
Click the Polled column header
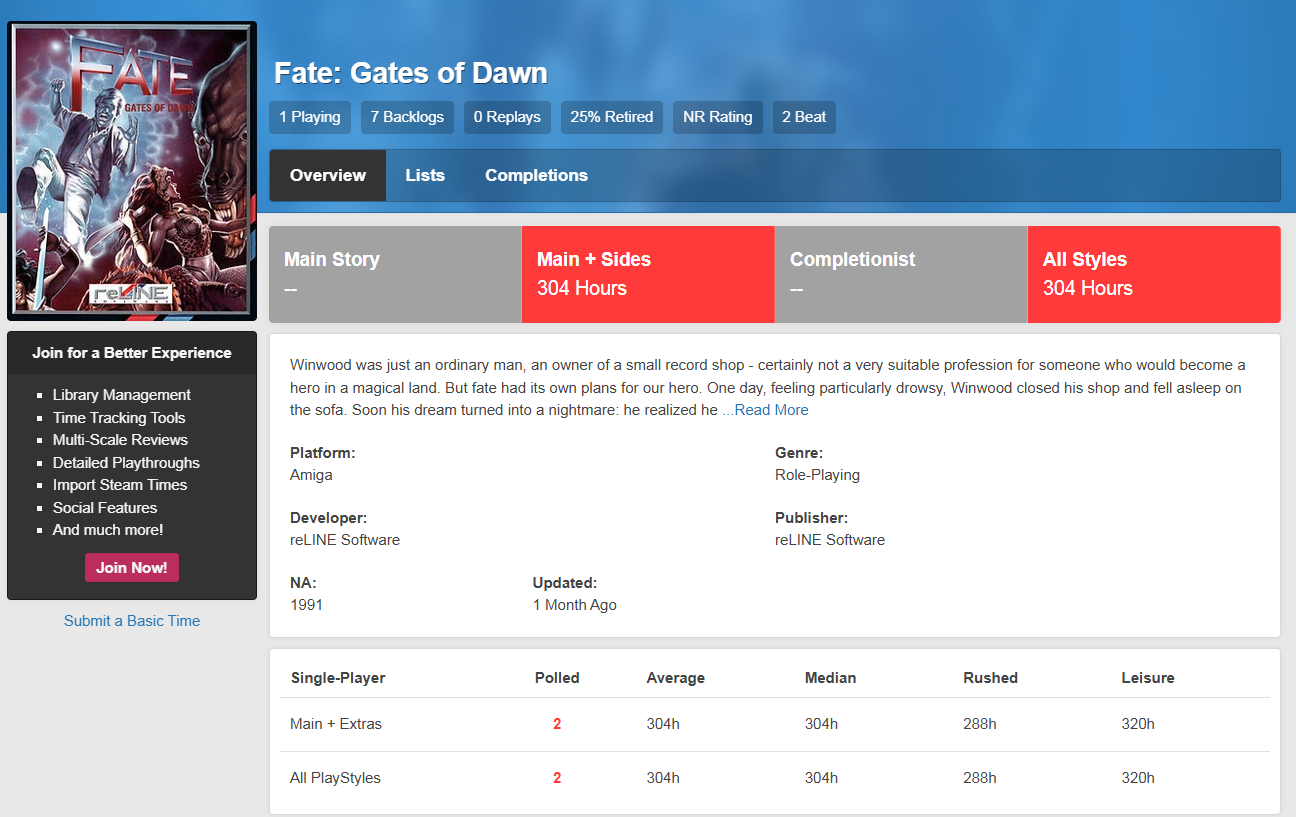pos(557,678)
